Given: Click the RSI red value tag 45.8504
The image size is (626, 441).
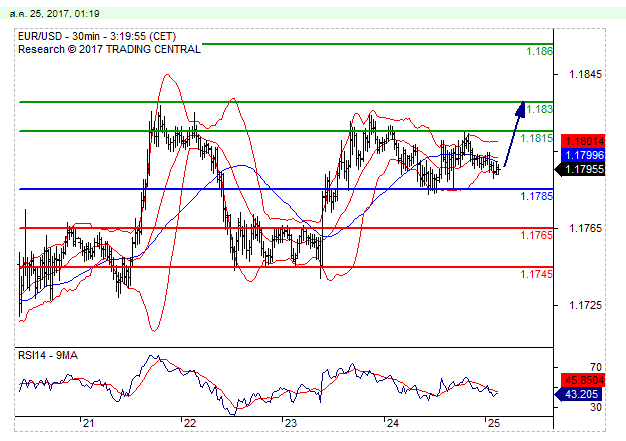Looking at the screenshot, I should [583, 380].
